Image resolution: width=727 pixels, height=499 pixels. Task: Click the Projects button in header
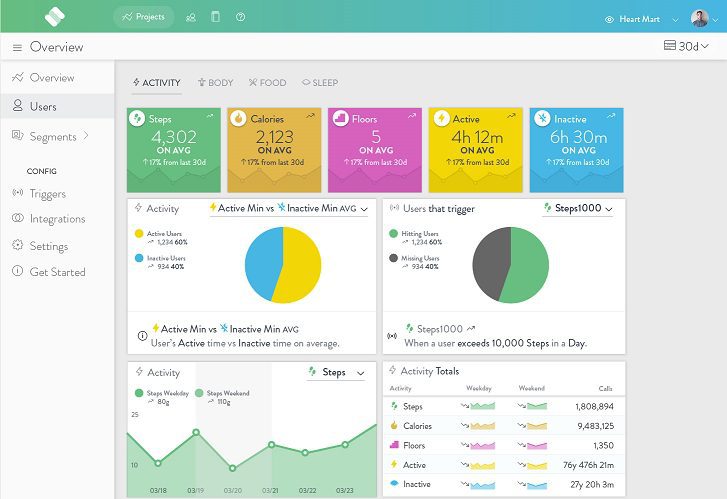pos(144,17)
